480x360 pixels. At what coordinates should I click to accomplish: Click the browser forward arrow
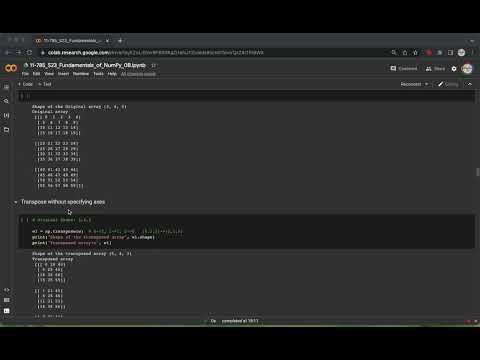18,52
